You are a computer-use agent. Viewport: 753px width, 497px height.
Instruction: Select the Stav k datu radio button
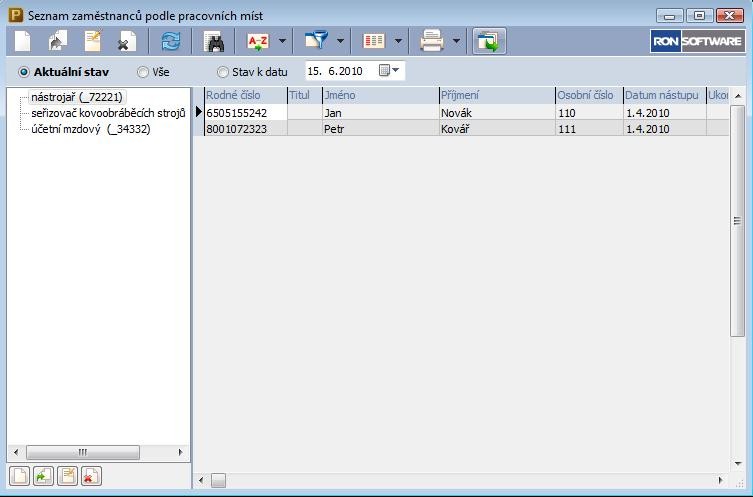pyautogui.click(x=222, y=73)
